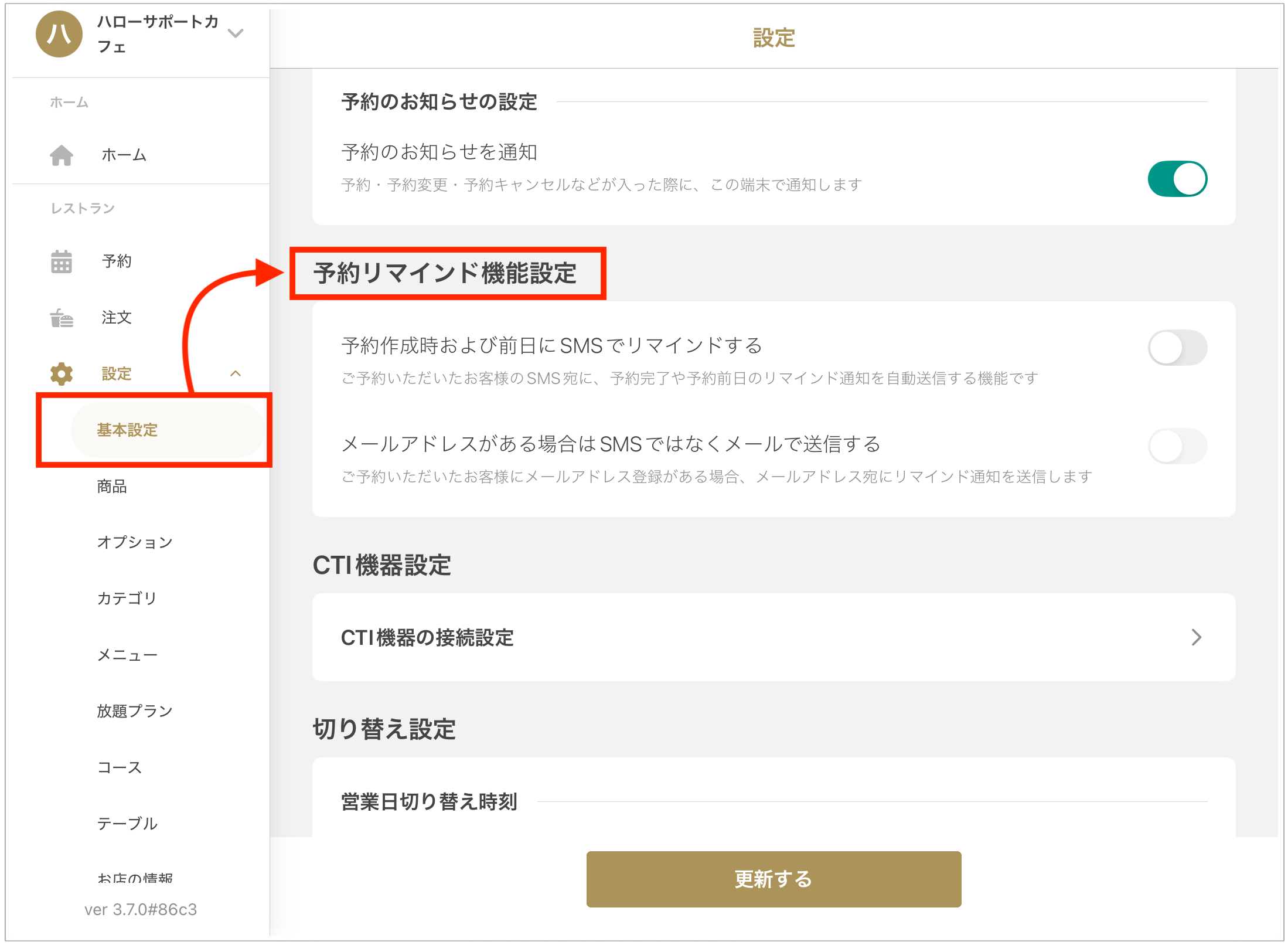Open CTI機器の接続設定 chevron arrow

pos(1196,637)
